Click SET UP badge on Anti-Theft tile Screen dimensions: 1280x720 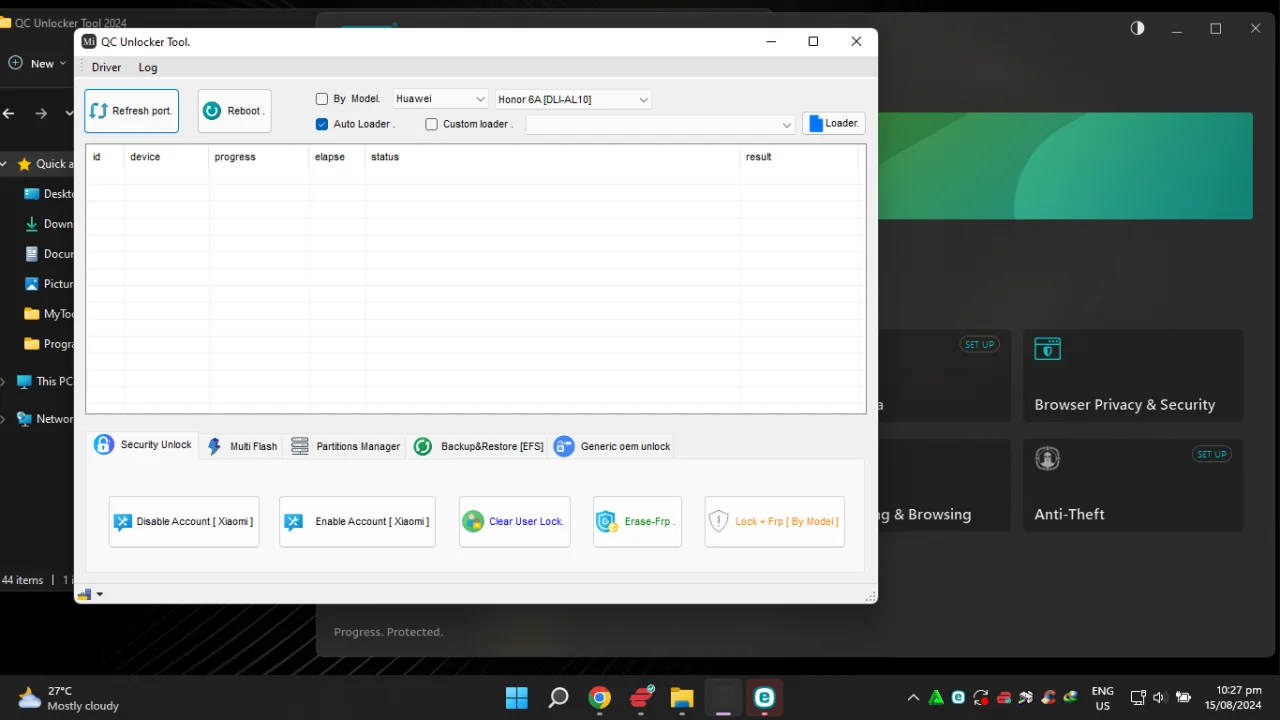(x=1211, y=454)
